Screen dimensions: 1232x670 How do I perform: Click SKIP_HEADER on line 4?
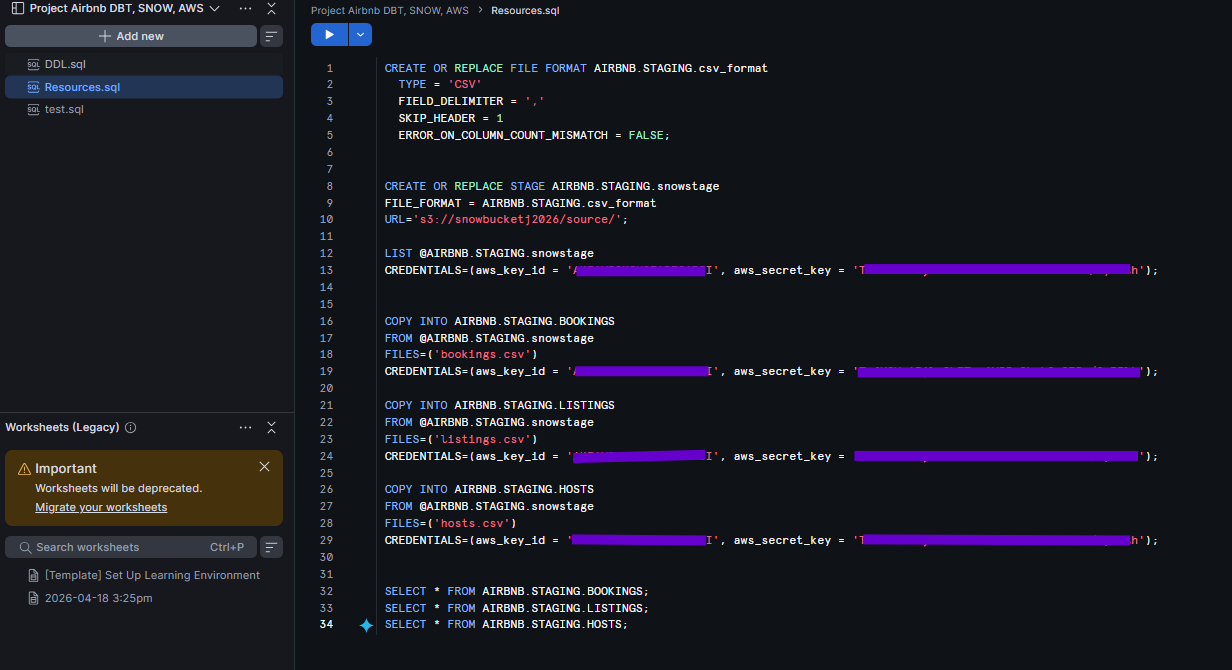(x=436, y=118)
